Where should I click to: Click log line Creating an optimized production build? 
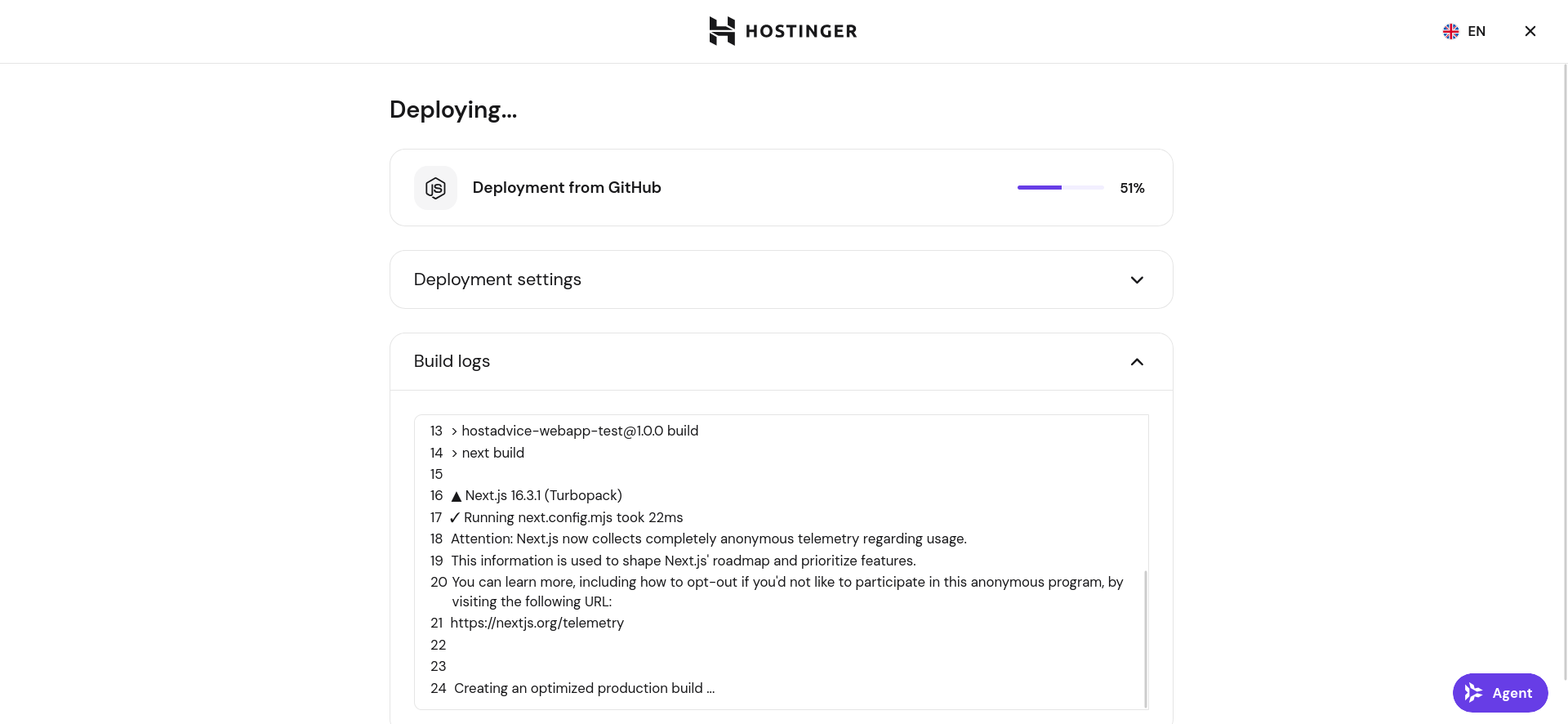click(x=585, y=688)
